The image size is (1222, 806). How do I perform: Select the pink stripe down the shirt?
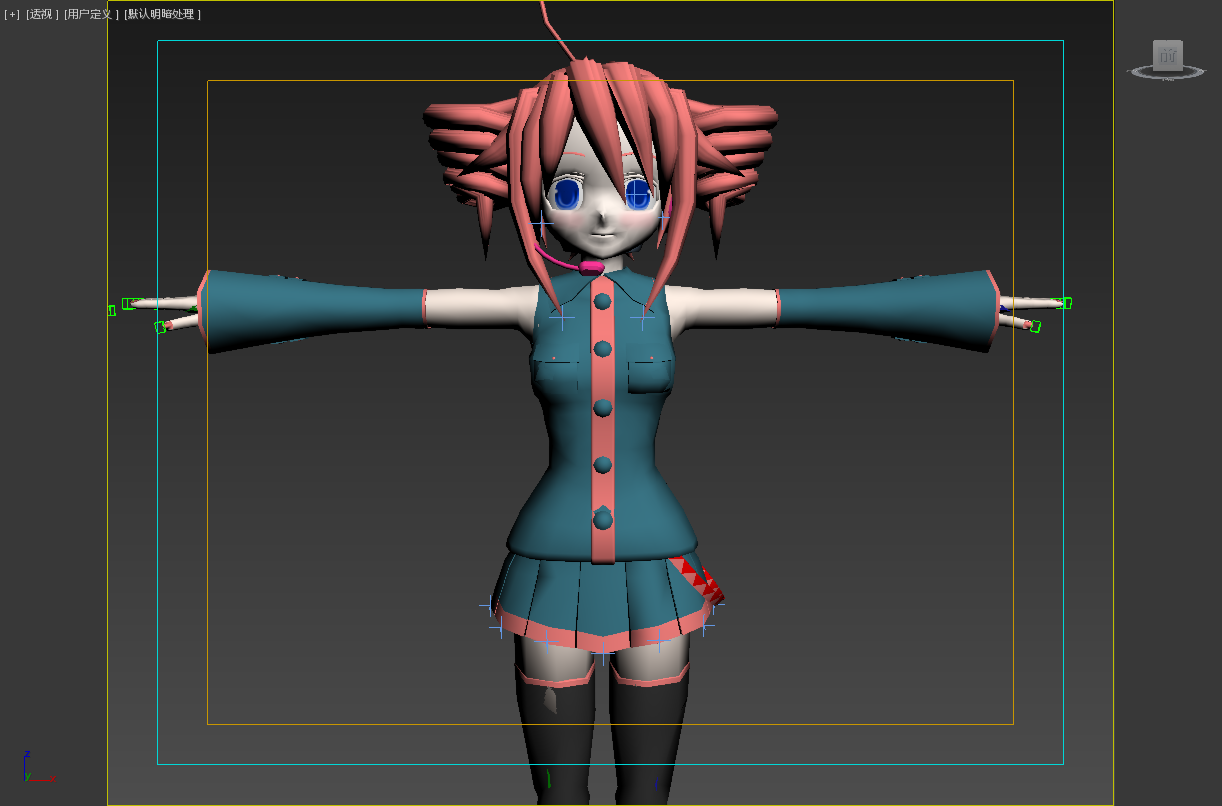[x=603, y=430]
